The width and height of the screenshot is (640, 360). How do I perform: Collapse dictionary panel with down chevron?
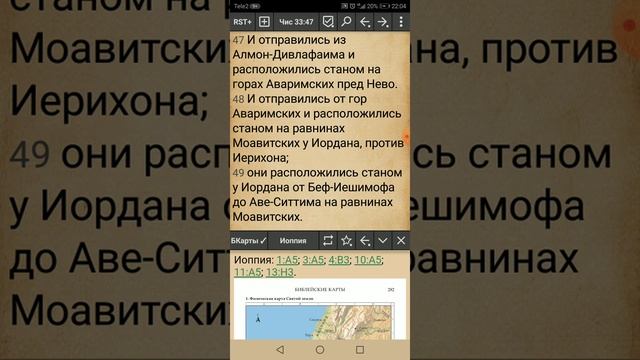[x=383, y=240]
